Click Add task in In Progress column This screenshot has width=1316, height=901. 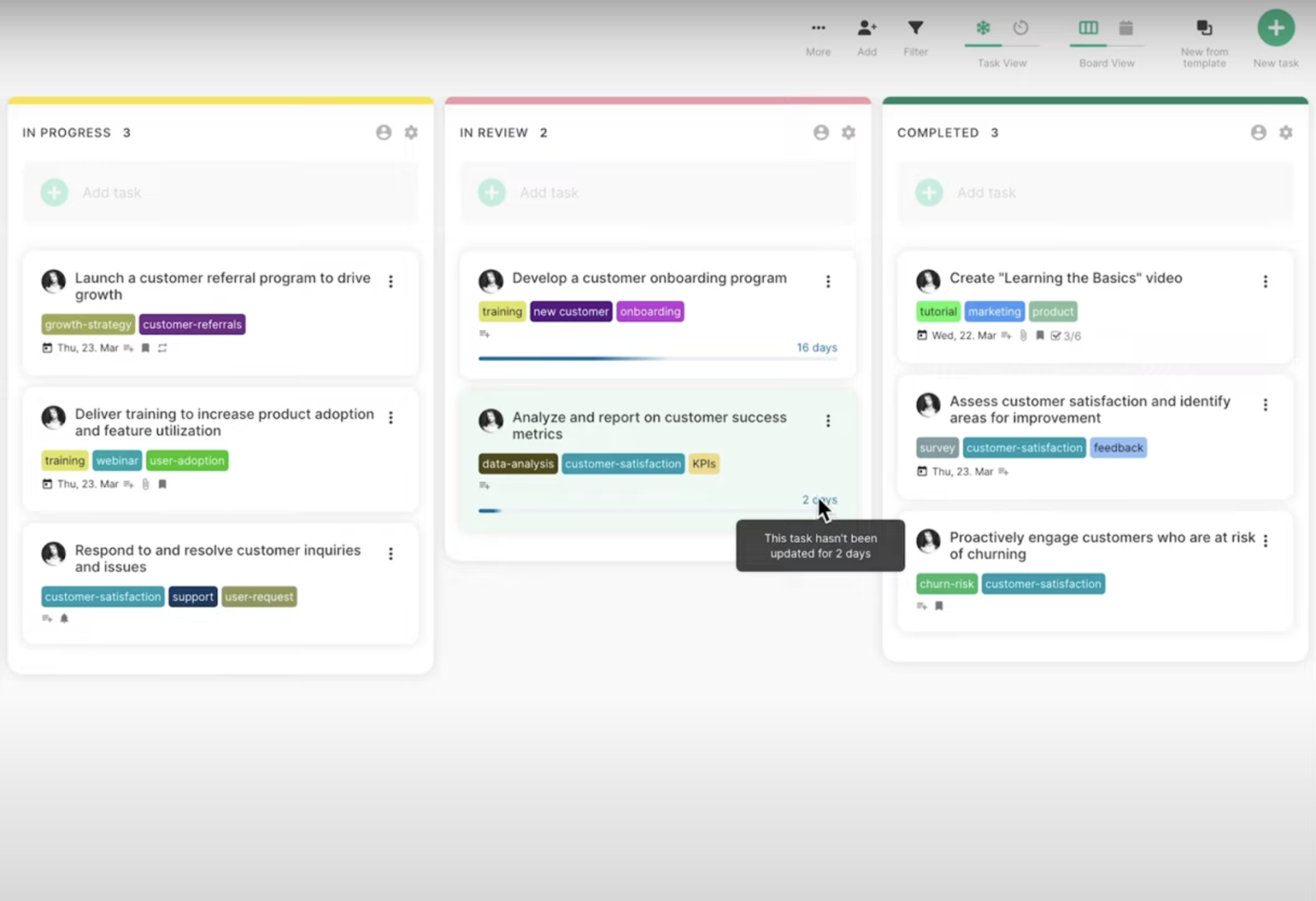(x=112, y=193)
